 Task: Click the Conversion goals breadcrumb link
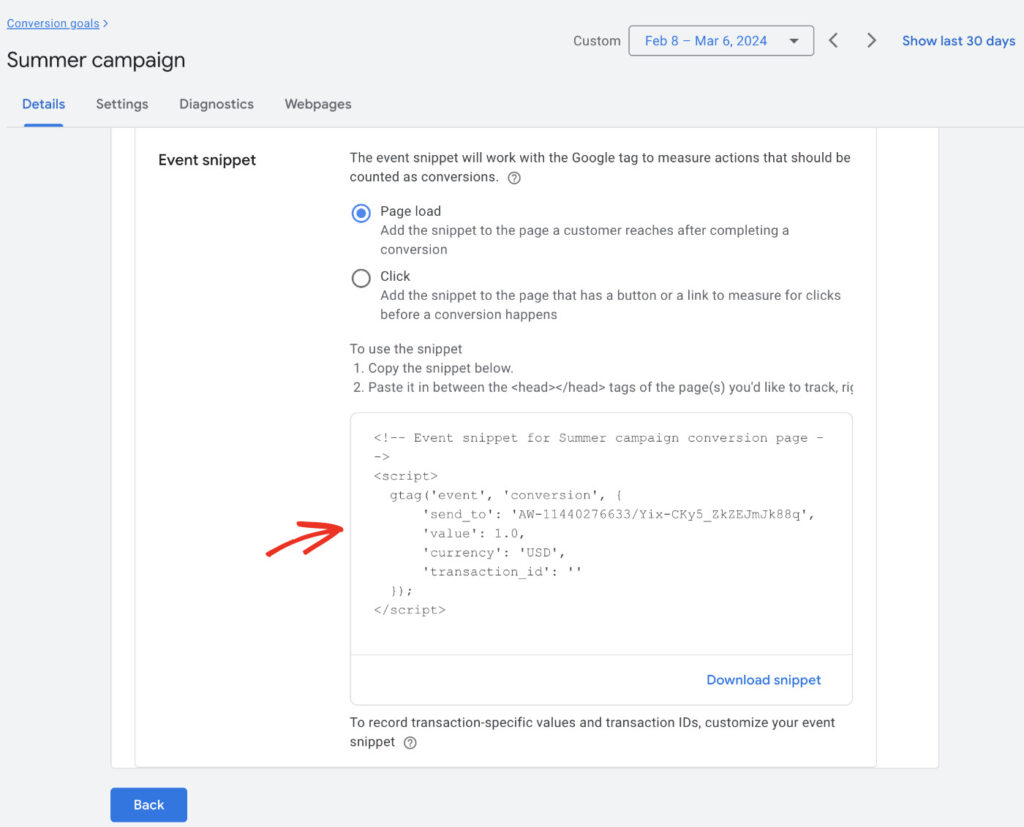tap(52, 23)
